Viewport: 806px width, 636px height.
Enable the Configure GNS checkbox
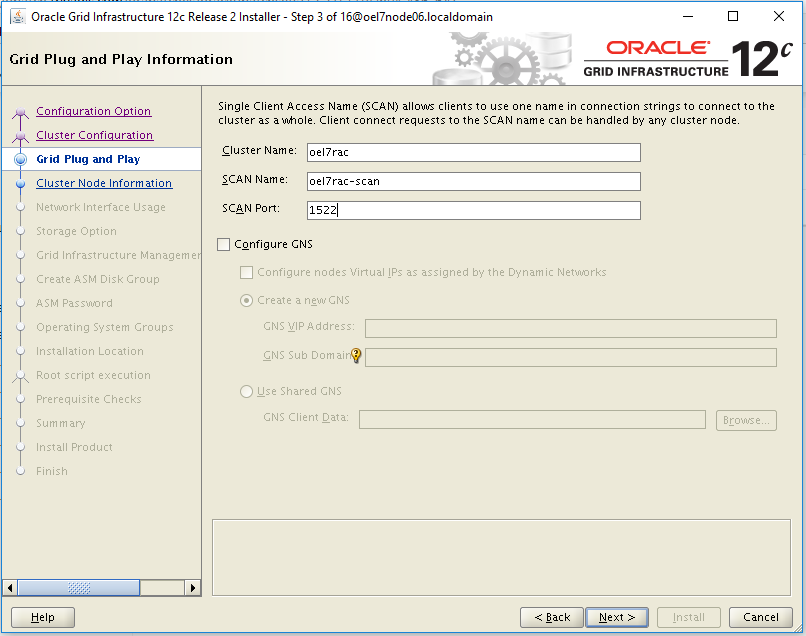click(x=224, y=244)
